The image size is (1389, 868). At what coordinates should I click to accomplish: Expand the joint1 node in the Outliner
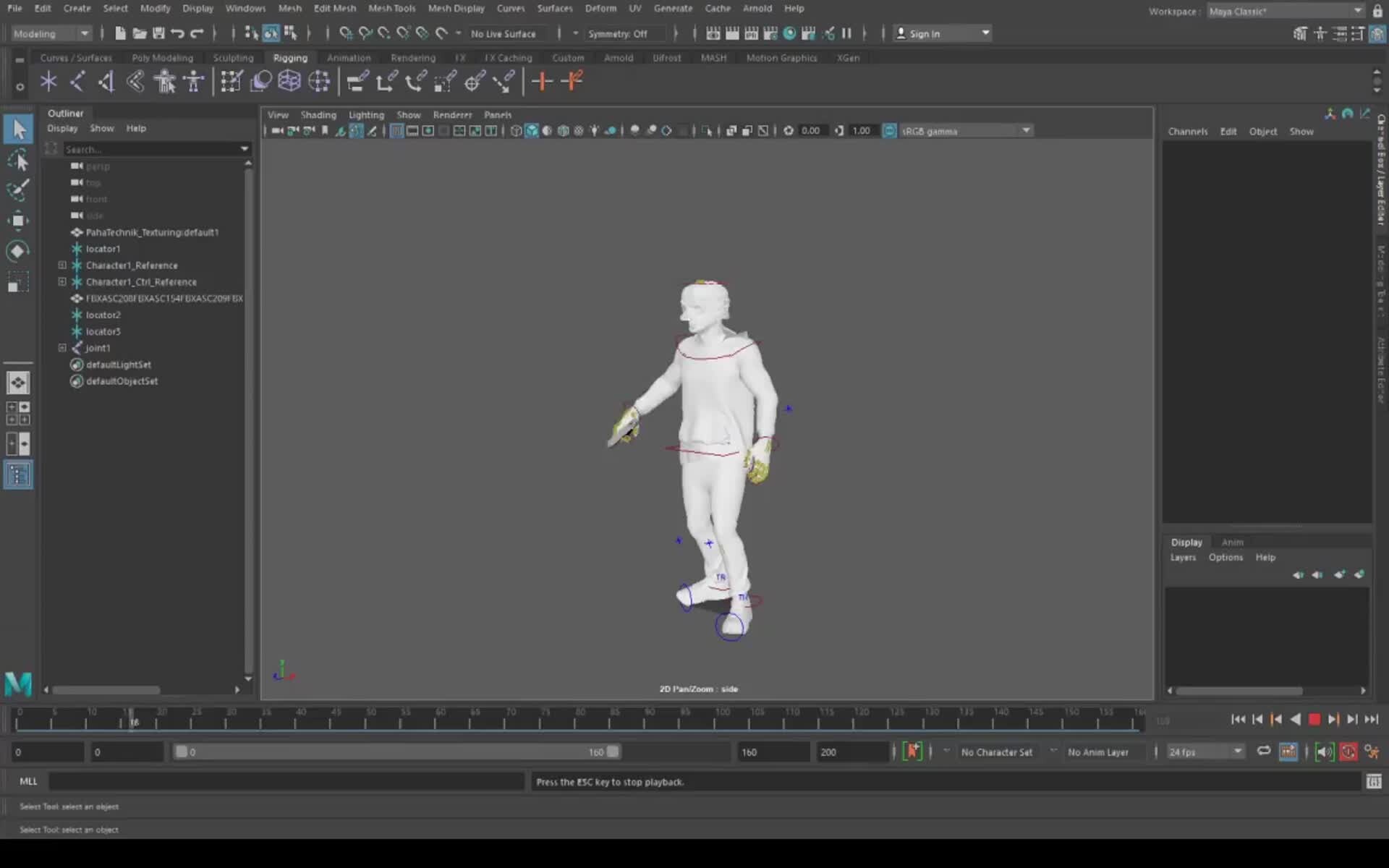coord(62,348)
